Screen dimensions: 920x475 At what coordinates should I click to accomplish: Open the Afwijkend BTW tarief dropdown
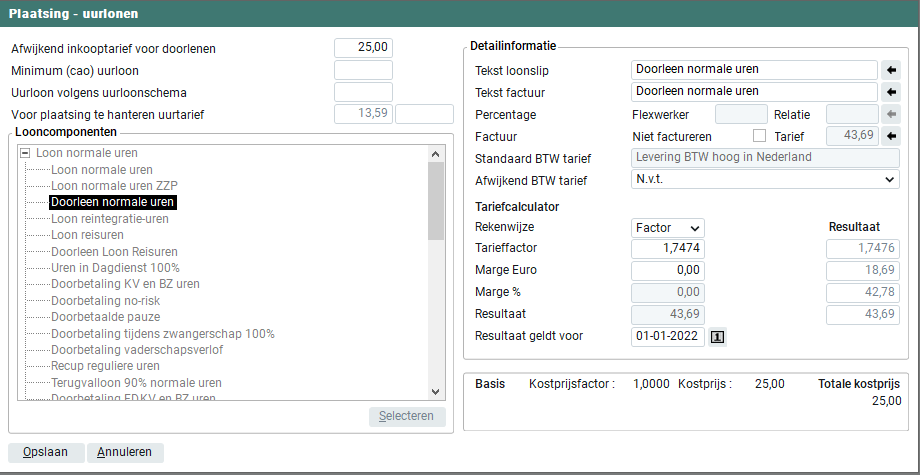765,180
